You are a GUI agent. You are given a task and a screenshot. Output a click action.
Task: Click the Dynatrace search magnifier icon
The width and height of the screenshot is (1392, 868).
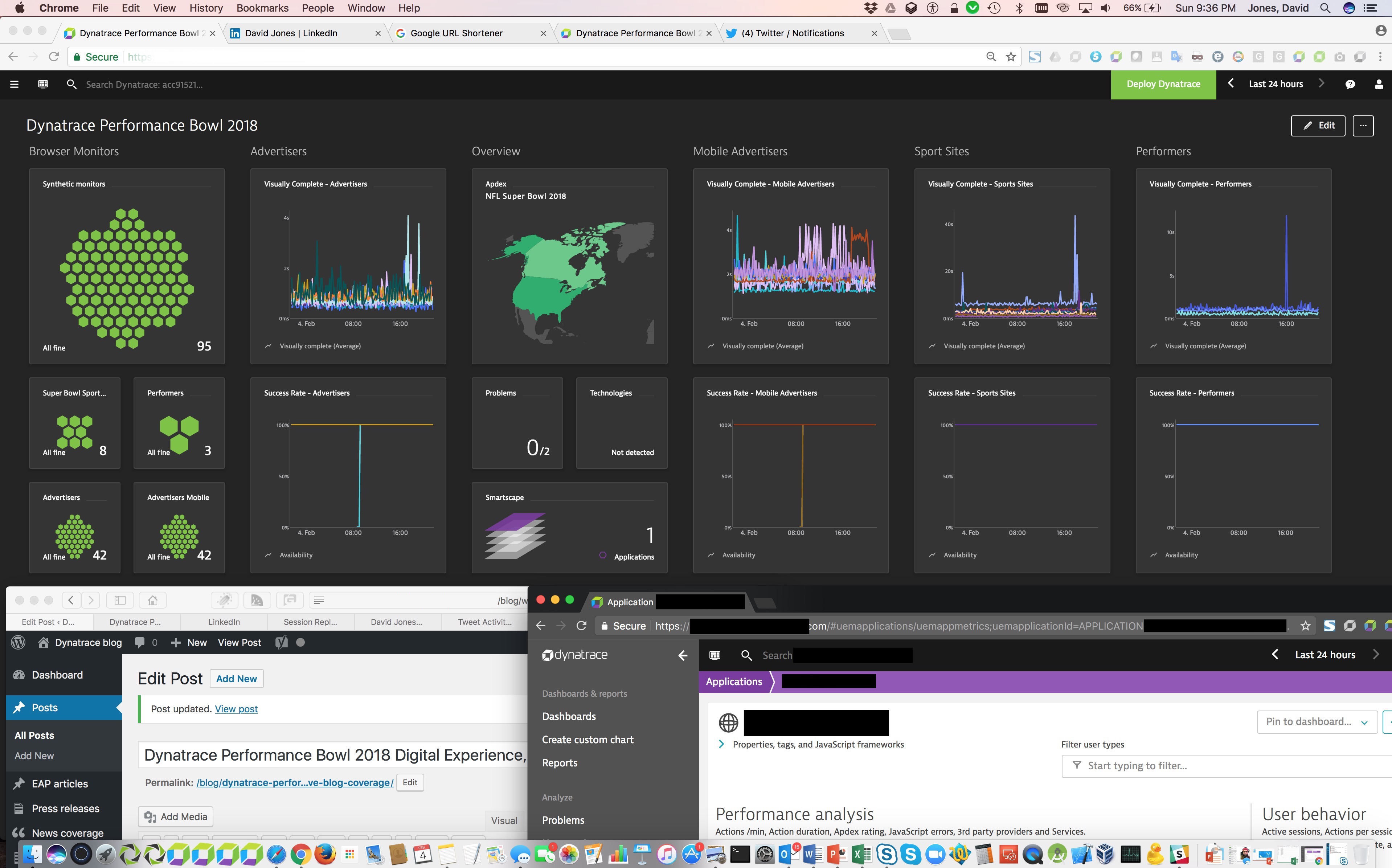[72, 85]
